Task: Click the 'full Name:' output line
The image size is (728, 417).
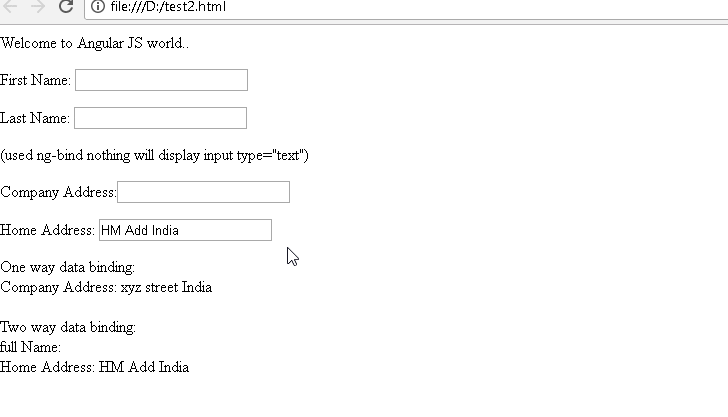Action: pos(31,347)
